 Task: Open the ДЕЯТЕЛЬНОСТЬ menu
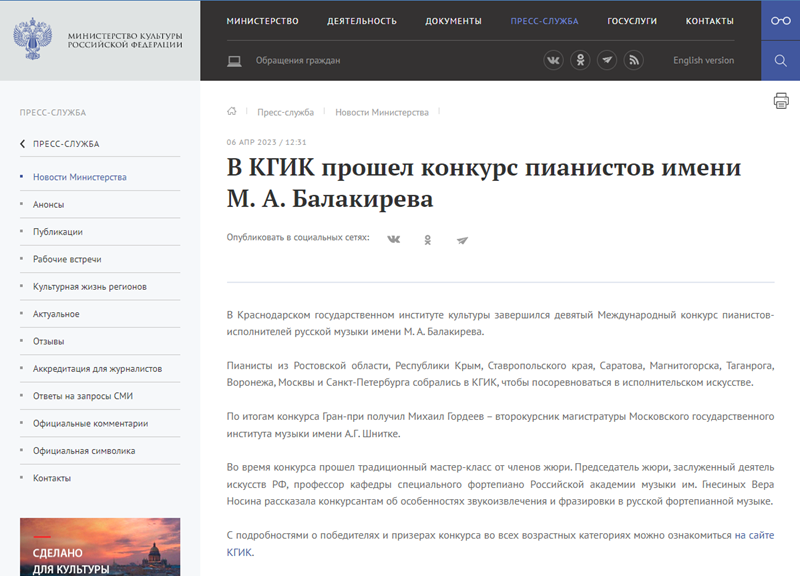[x=362, y=21]
